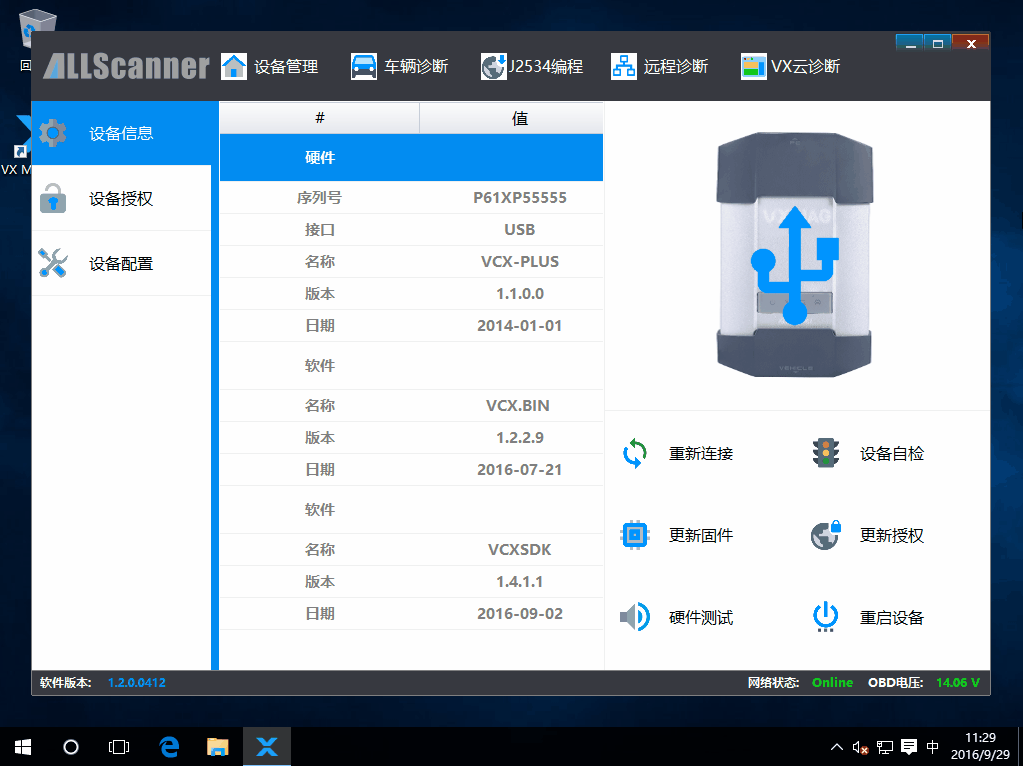The height and width of the screenshot is (766, 1023).
Task: Click the speaker icon for 硬件测试
Action: coord(635,617)
